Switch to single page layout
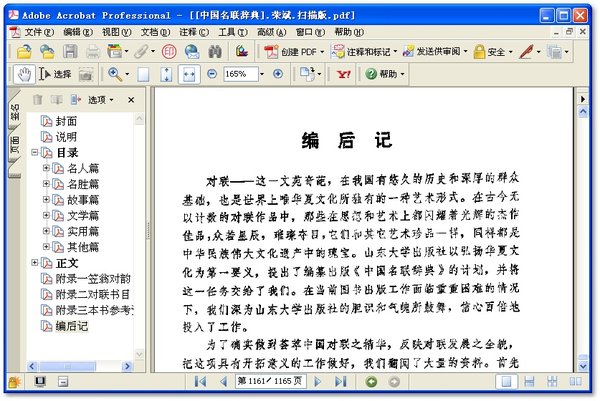This screenshot has width=600, height=401. tap(506, 381)
